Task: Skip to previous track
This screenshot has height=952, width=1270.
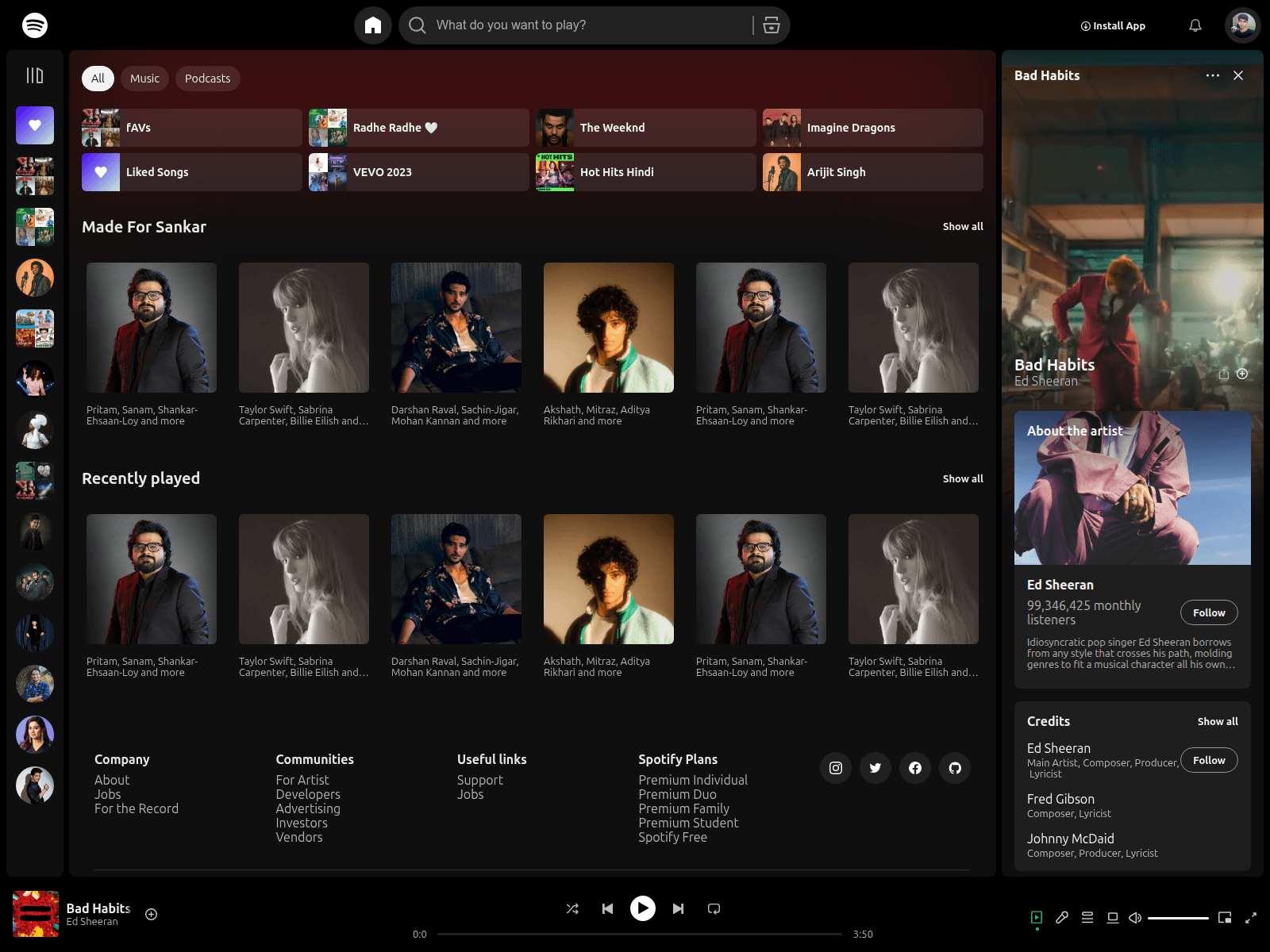Action: [x=607, y=908]
